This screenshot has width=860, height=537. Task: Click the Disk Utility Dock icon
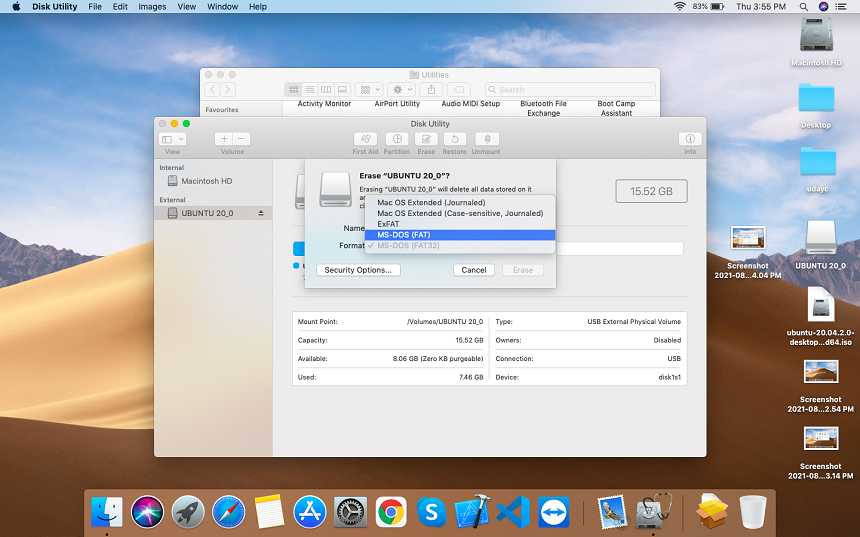coord(653,512)
